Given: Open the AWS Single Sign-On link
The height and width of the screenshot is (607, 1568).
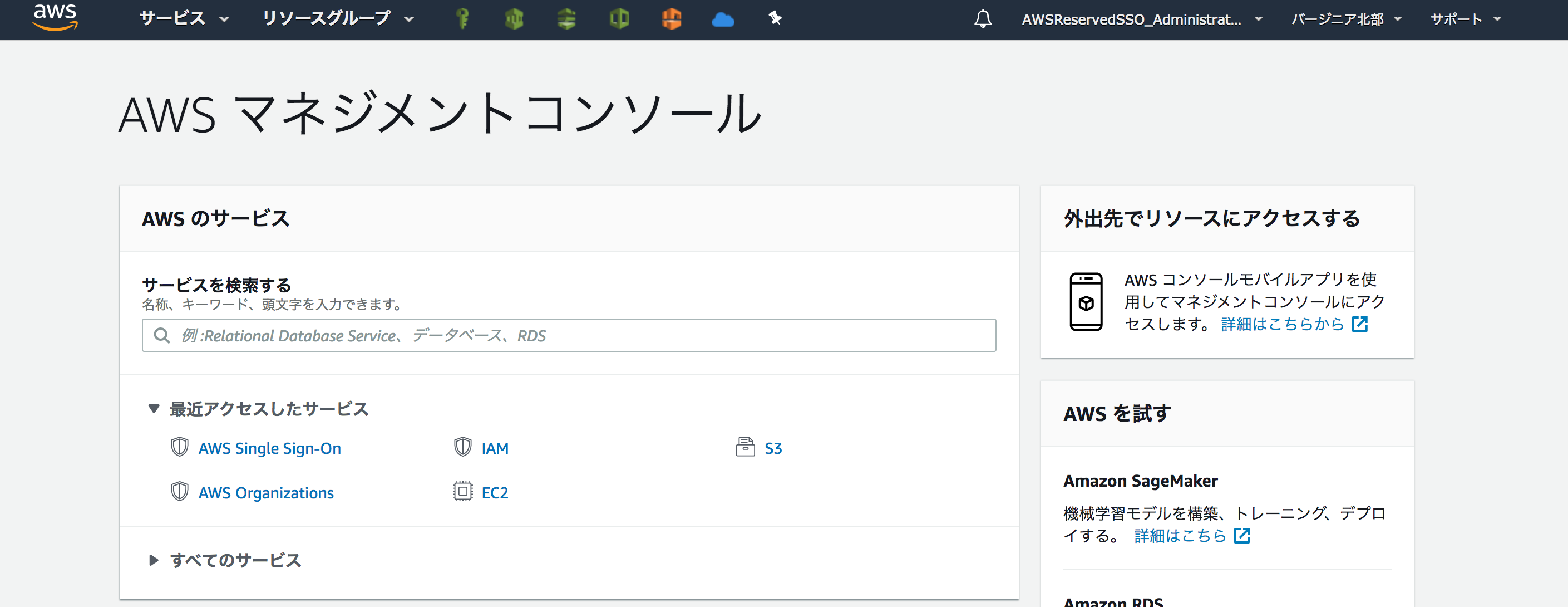Looking at the screenshot, I should tap(269, 448).
